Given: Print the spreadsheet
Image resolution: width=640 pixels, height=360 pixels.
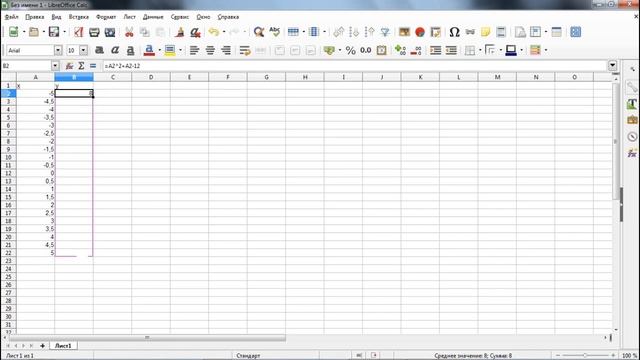Looking at the screenshot, I should click(94, 32).
